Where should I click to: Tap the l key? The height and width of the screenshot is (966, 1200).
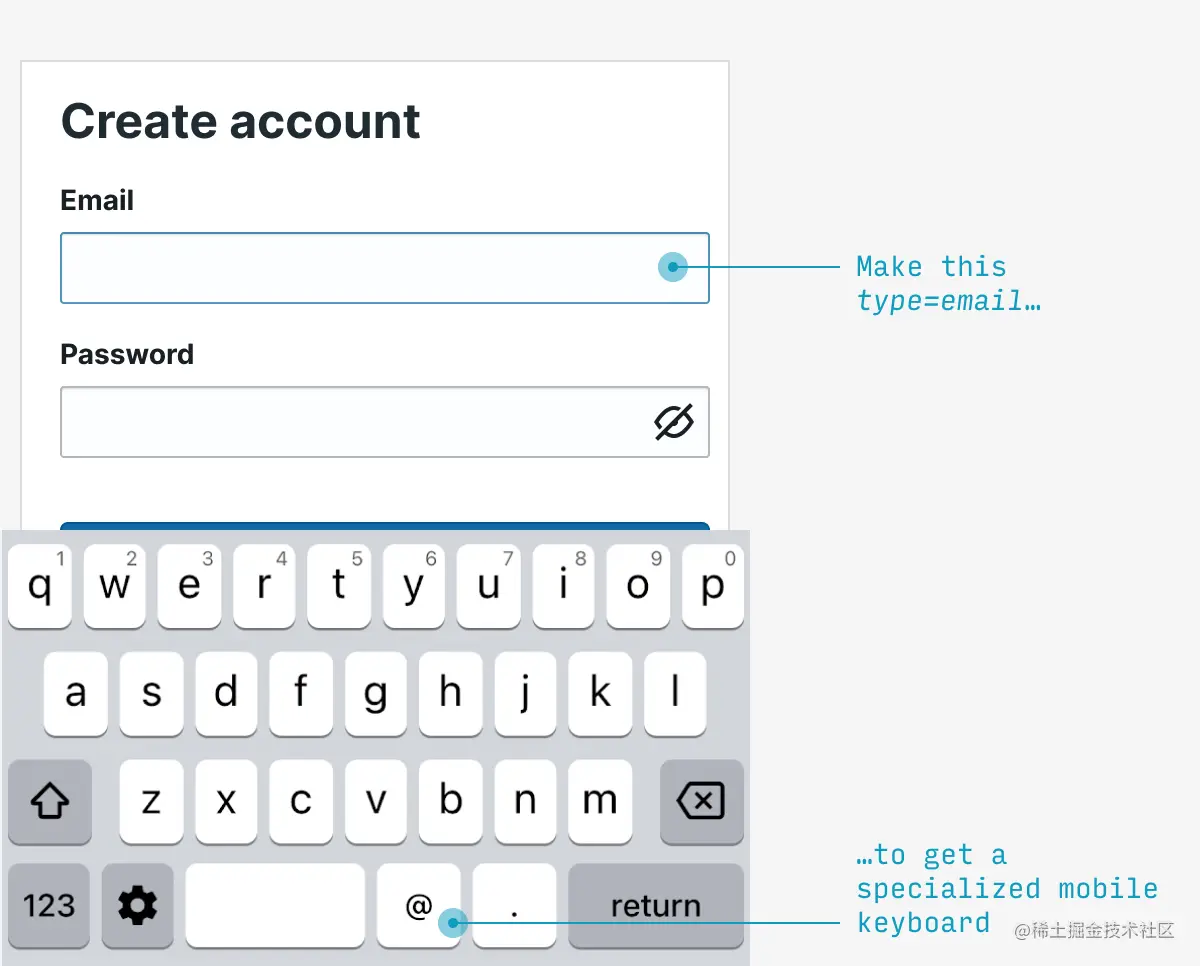click(x=675, y=693)
